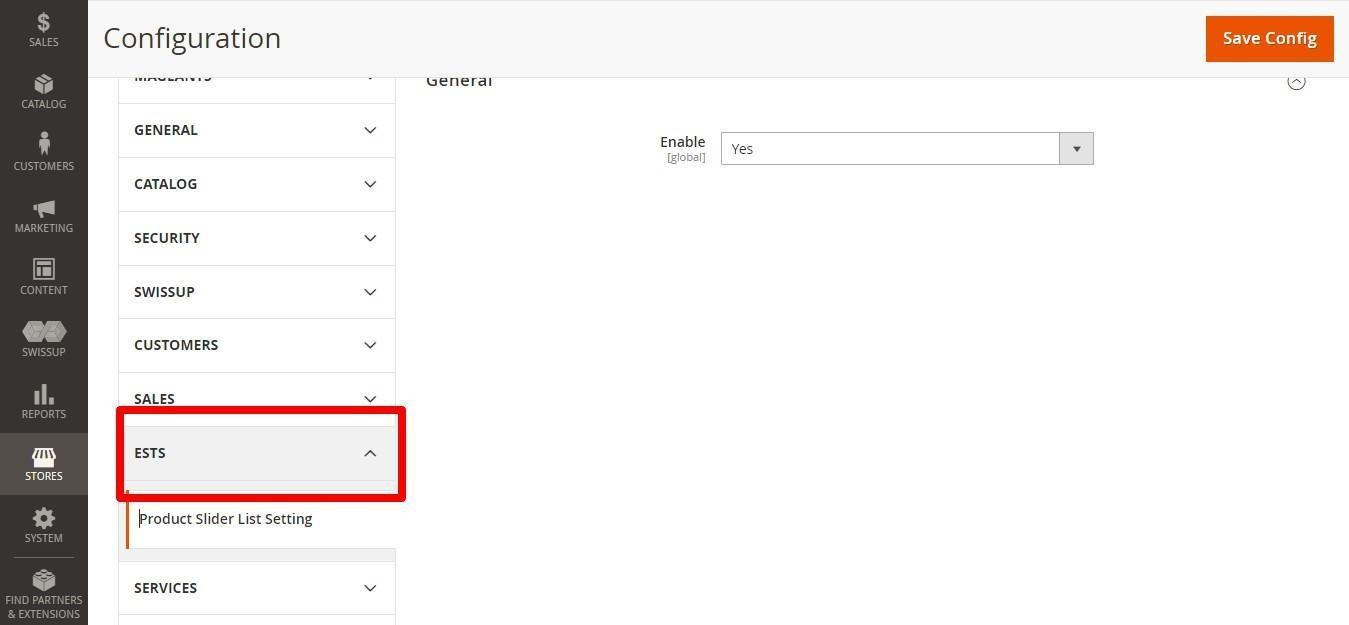Open the Reports bar chart icon
Image resolution: width=1349 pixels, height=625 pixels.
tap(43, 401)
